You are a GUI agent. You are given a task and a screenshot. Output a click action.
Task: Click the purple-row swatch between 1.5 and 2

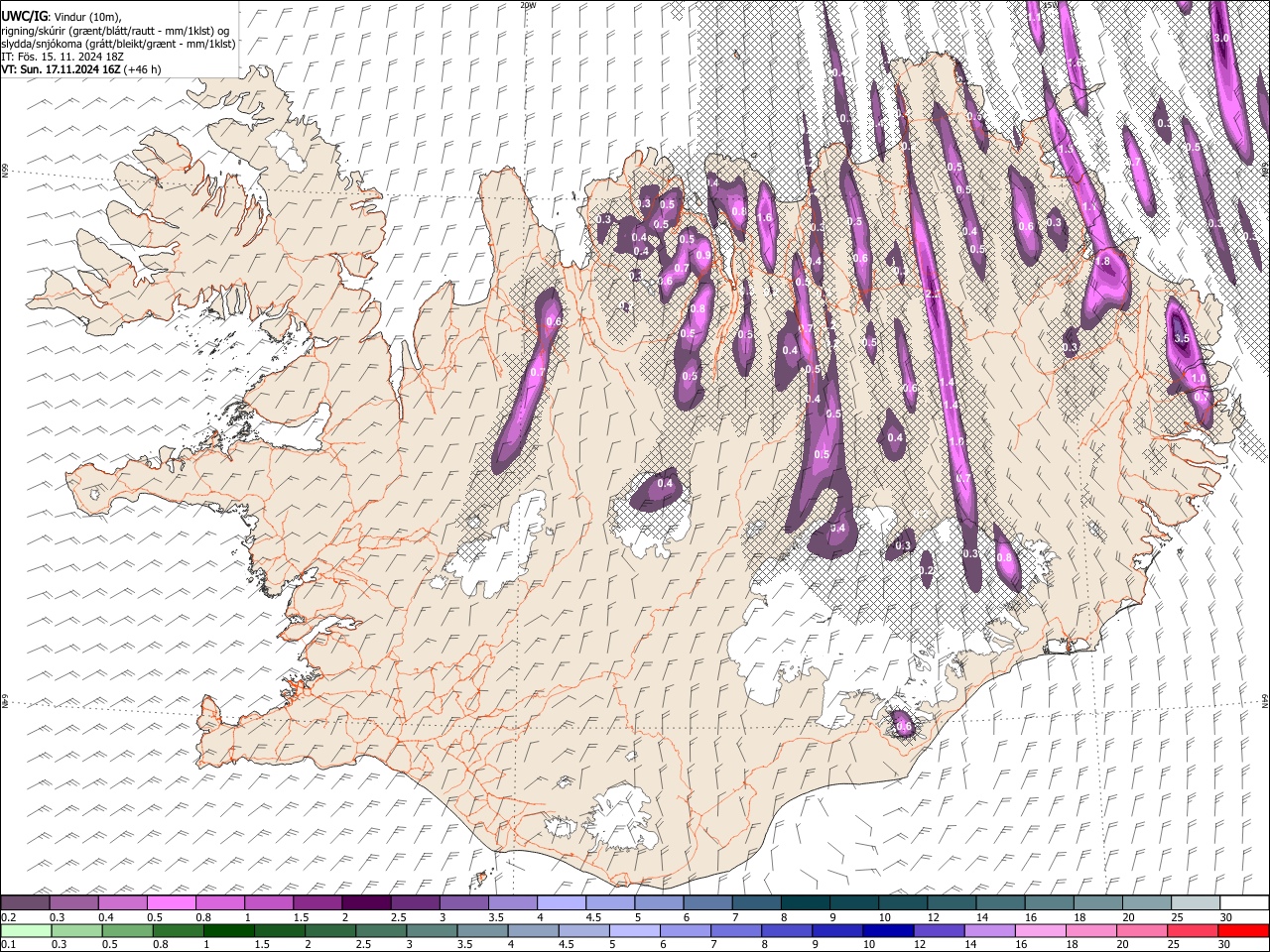(317, 903)
